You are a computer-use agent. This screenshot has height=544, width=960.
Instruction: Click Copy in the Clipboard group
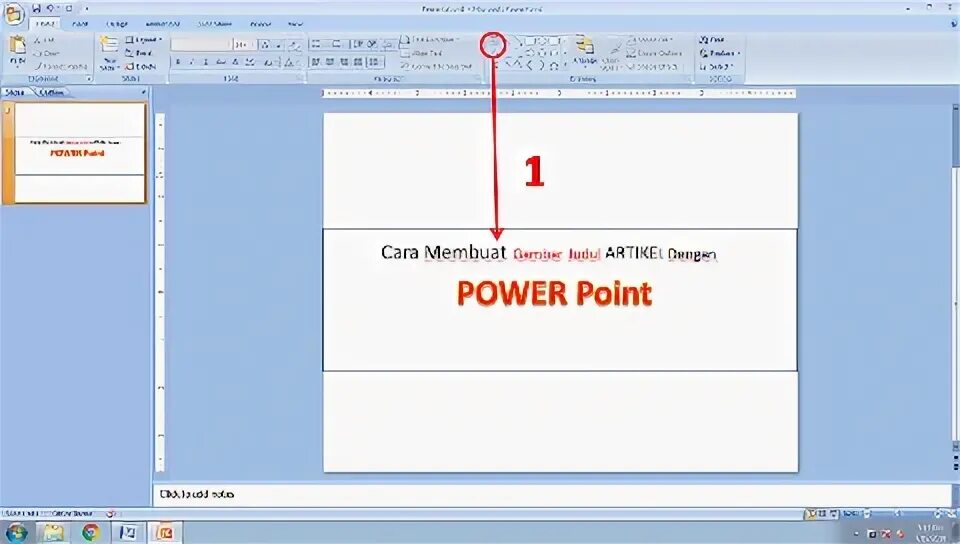point(48,53)
